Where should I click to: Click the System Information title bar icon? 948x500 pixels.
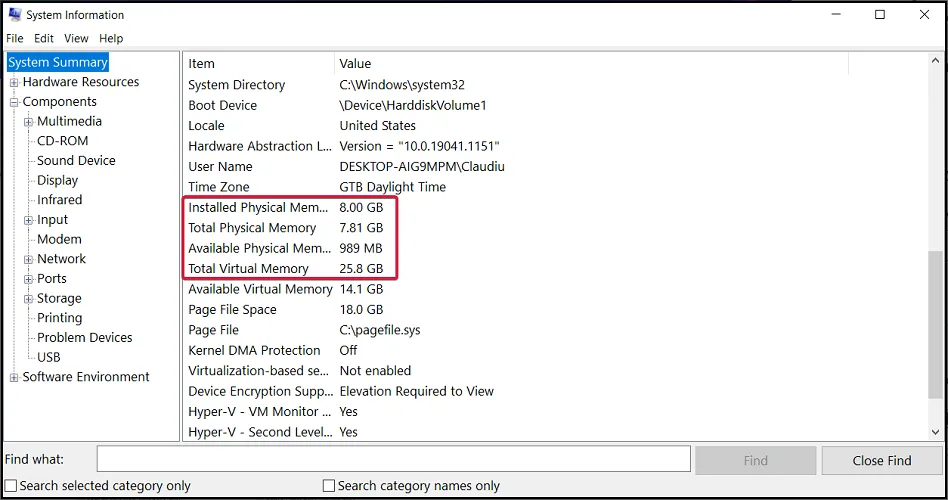14,15
